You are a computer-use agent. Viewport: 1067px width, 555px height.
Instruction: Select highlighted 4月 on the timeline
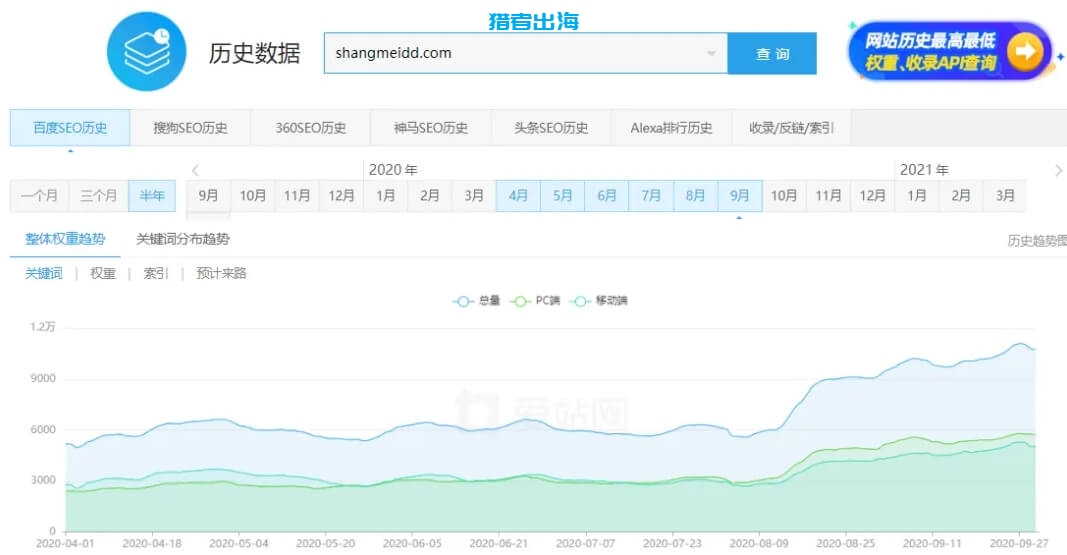518,196
